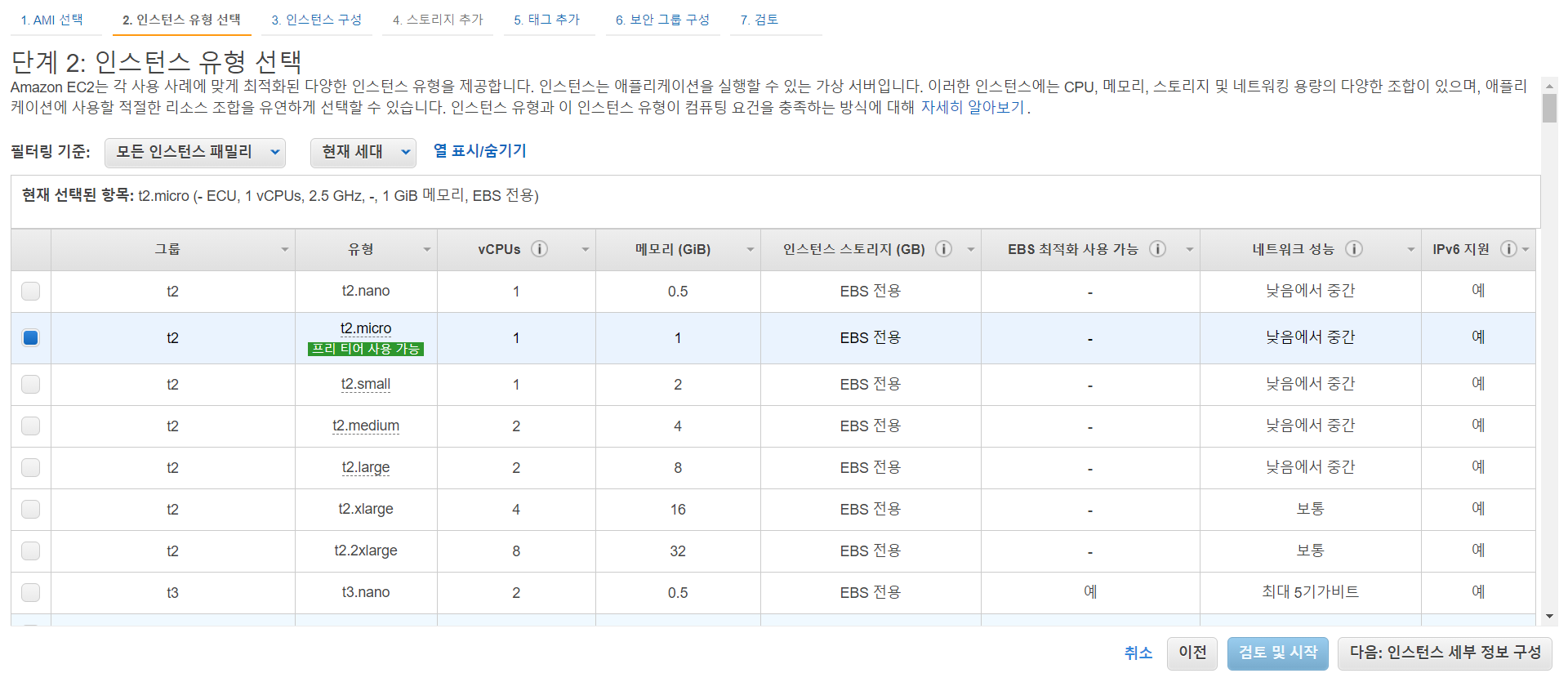Open 메모리 (GiB) column sort arrow
The height and width of the screenshot is (691, 1568).
[x=750, y=250]
